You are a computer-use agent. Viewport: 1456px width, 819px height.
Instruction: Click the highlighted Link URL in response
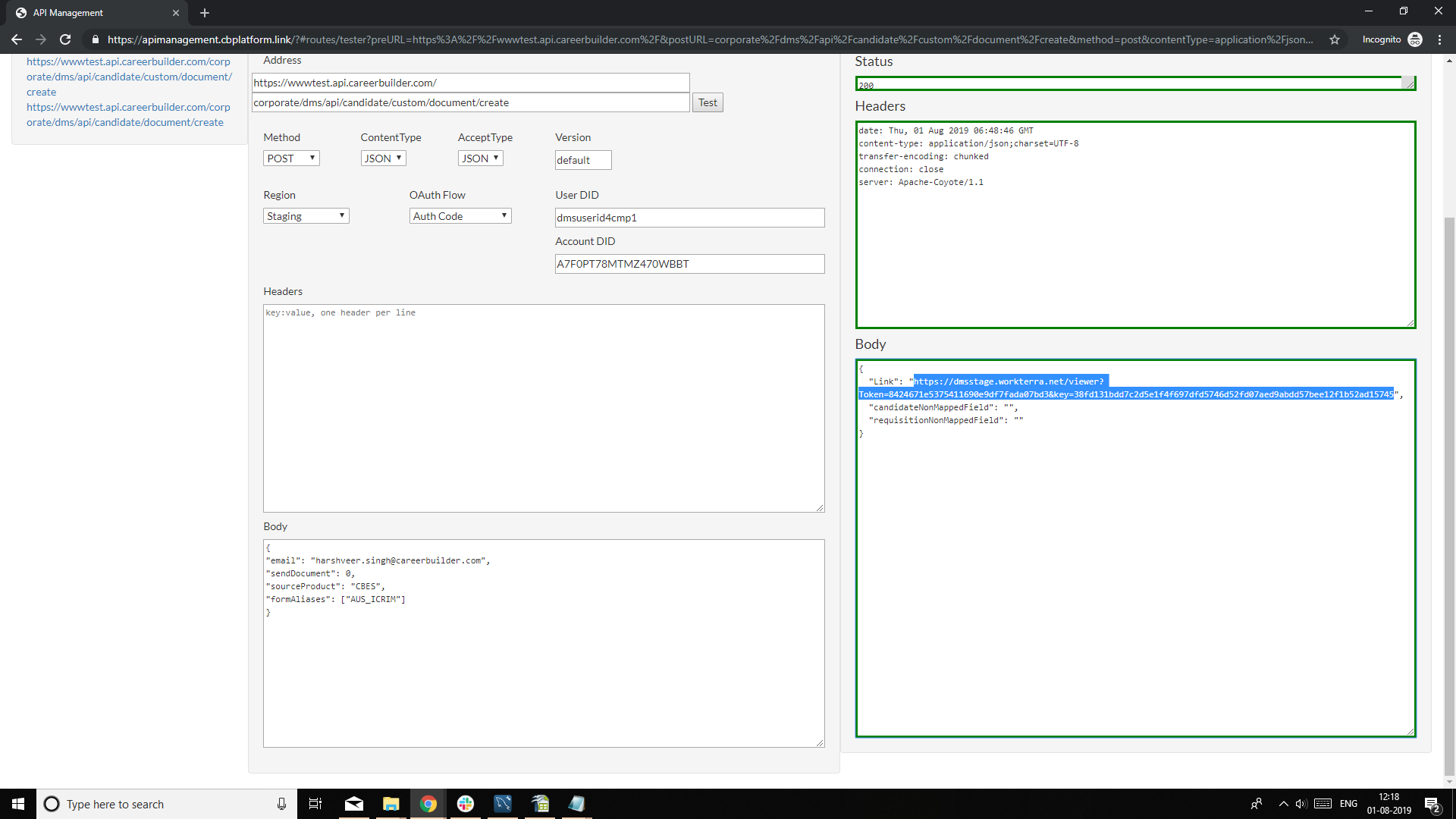pyautogui.click(x=1126, y=388)
